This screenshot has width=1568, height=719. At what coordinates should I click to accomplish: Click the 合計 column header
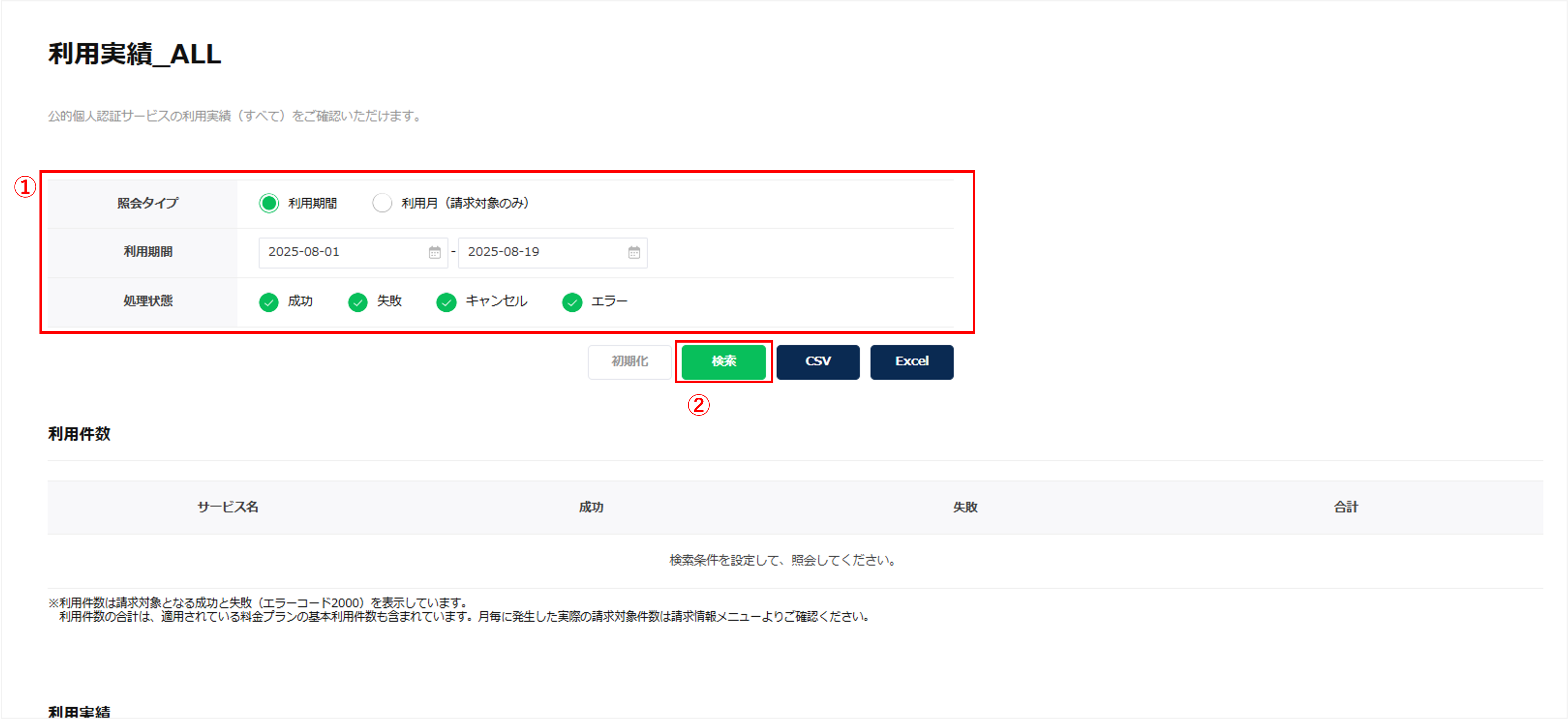(x=1345, y=507)
